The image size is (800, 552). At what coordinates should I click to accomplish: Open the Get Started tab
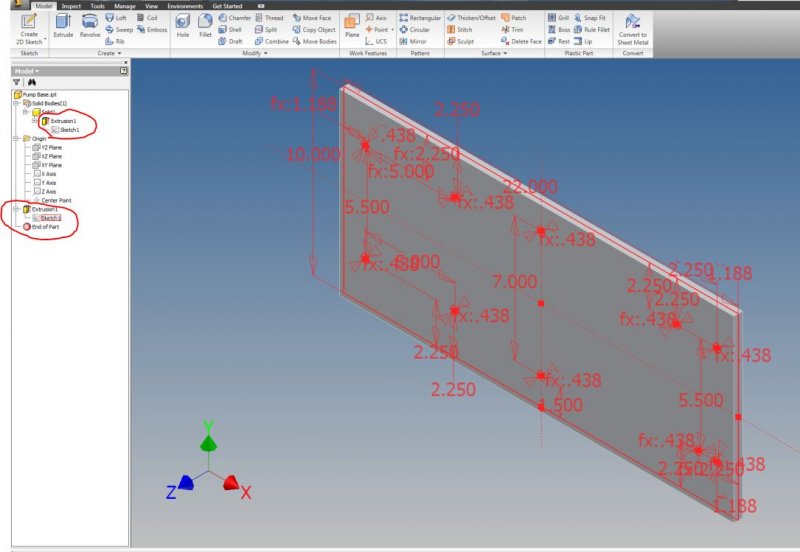tap(227, 6)
